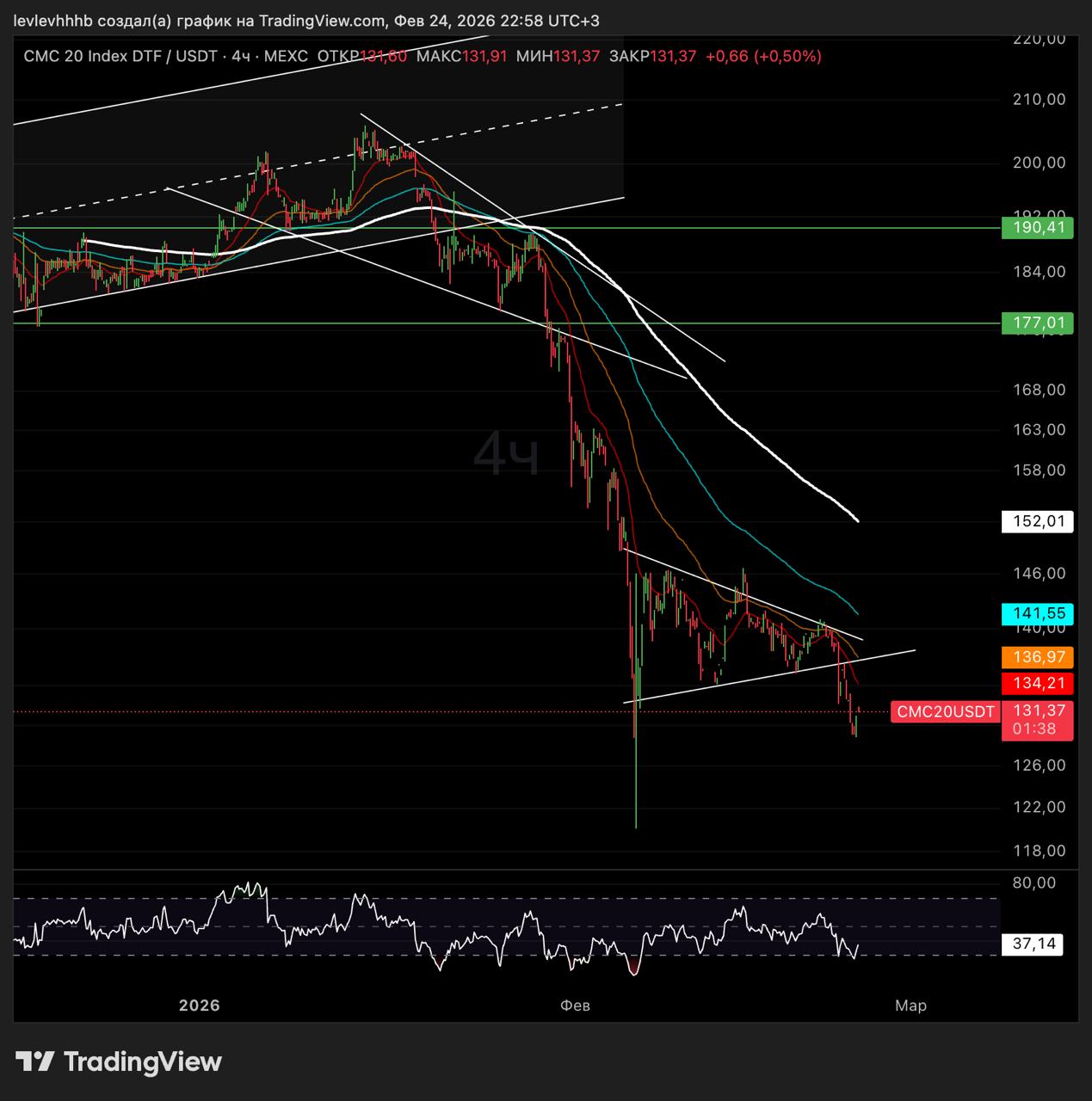Click the 220,00 label on price scale
Viewport: 1092px width, 1101px height.
tap(1038, 39)
